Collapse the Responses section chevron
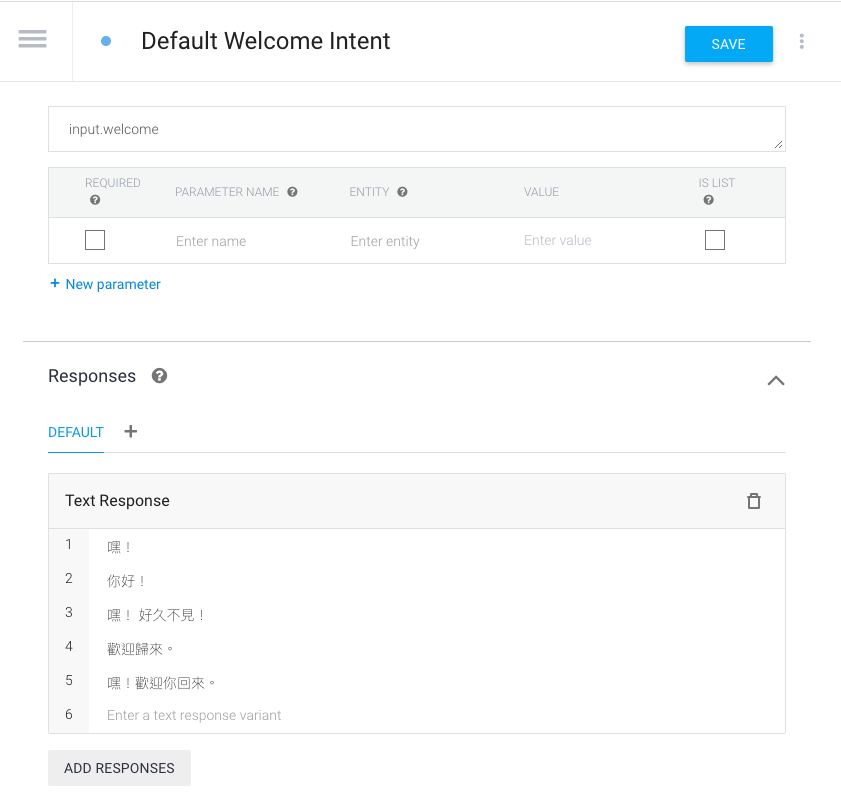Image resolution: width=841 pixels, height=797 pixels. click(776, 381)
